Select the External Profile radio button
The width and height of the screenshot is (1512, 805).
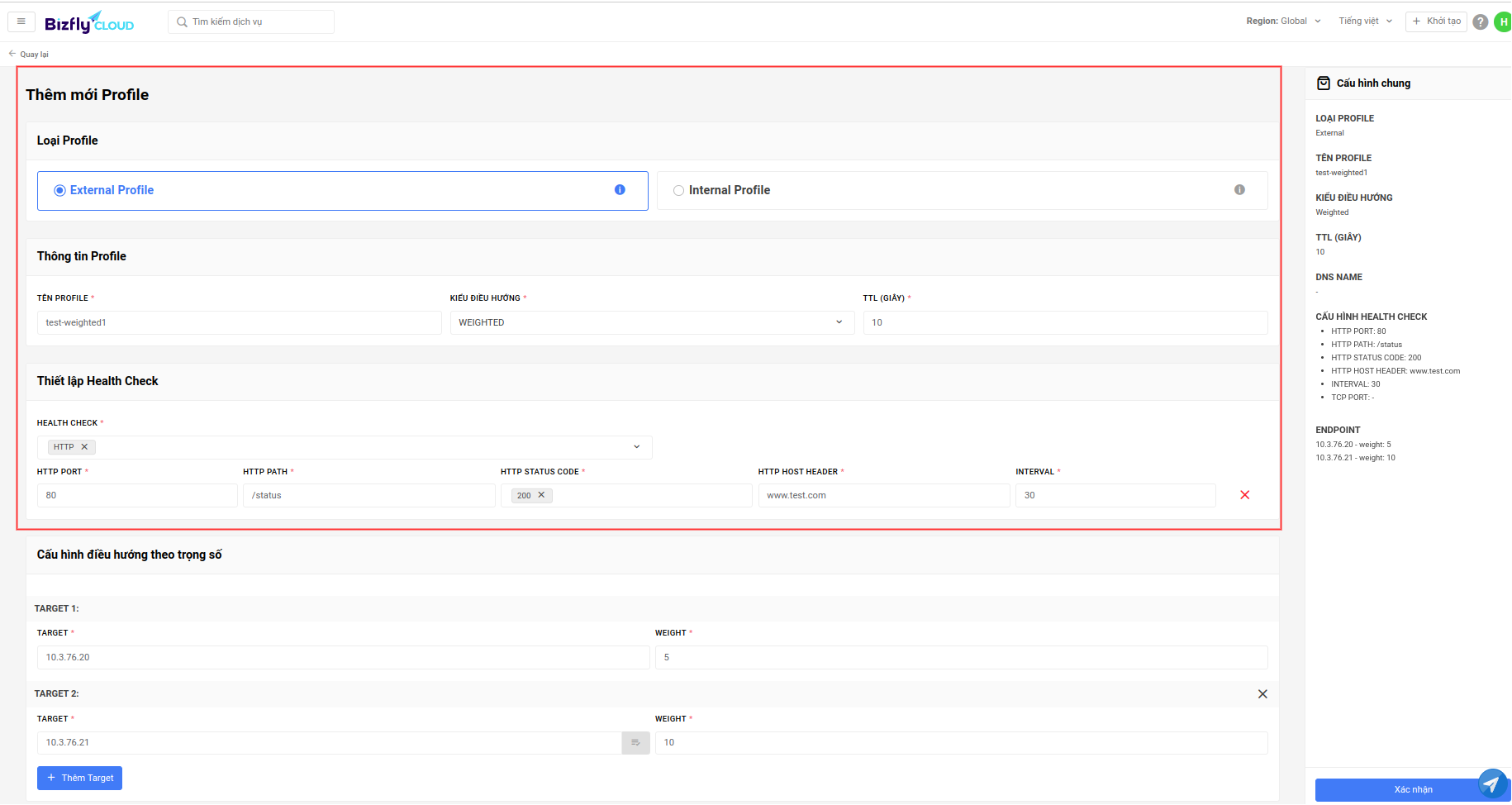59,191
